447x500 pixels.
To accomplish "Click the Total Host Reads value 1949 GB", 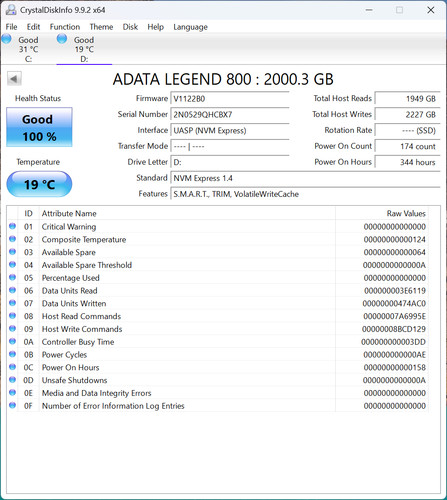I will (x=407, y=99).
